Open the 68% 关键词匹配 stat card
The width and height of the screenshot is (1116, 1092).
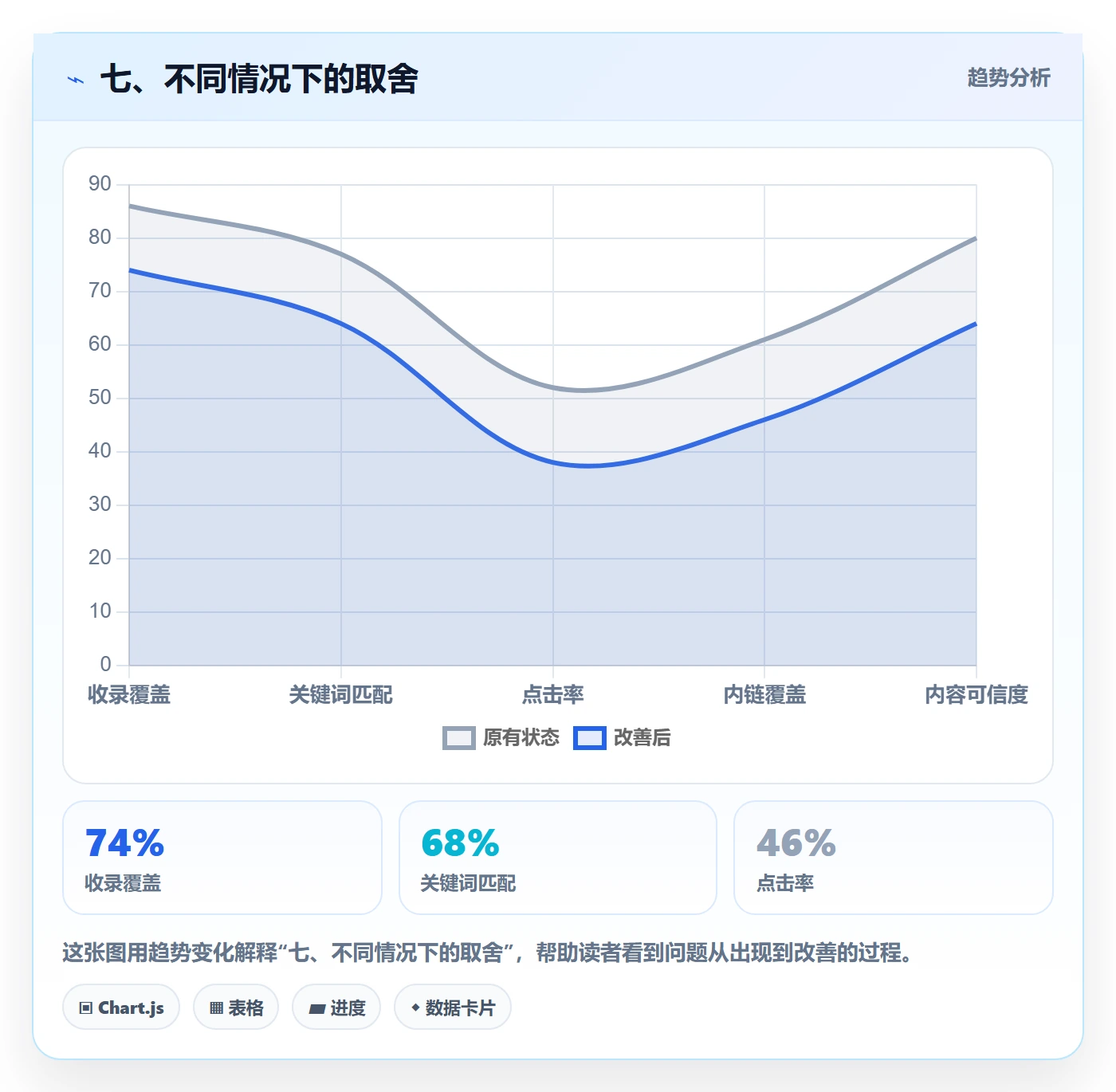[558, 858]
